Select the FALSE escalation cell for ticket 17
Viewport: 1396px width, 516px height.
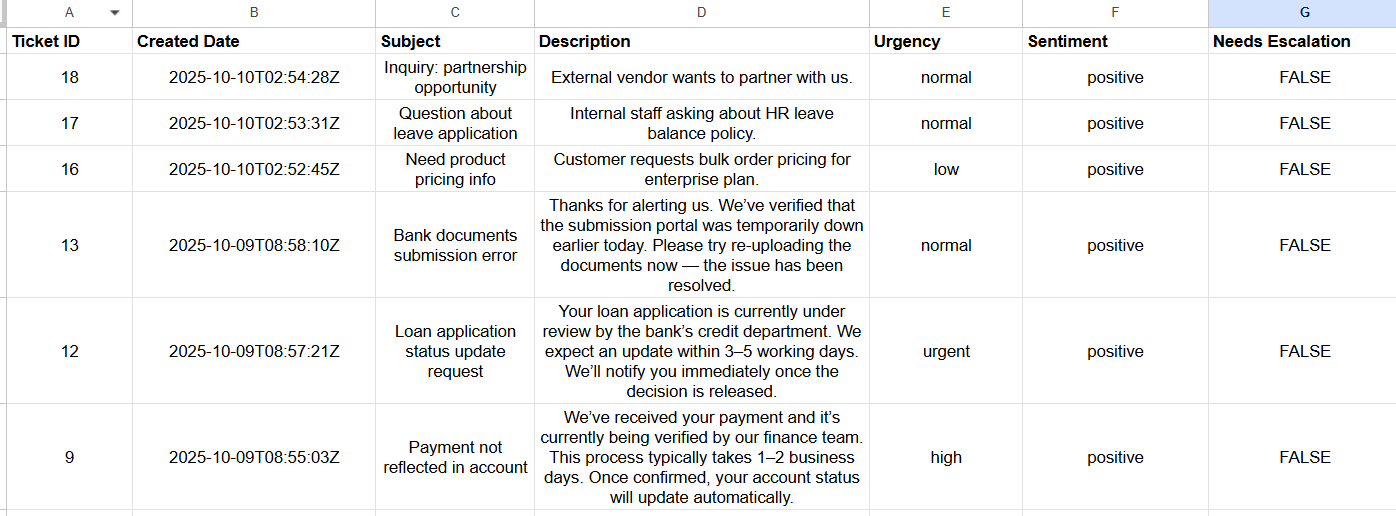point(1304,123)
